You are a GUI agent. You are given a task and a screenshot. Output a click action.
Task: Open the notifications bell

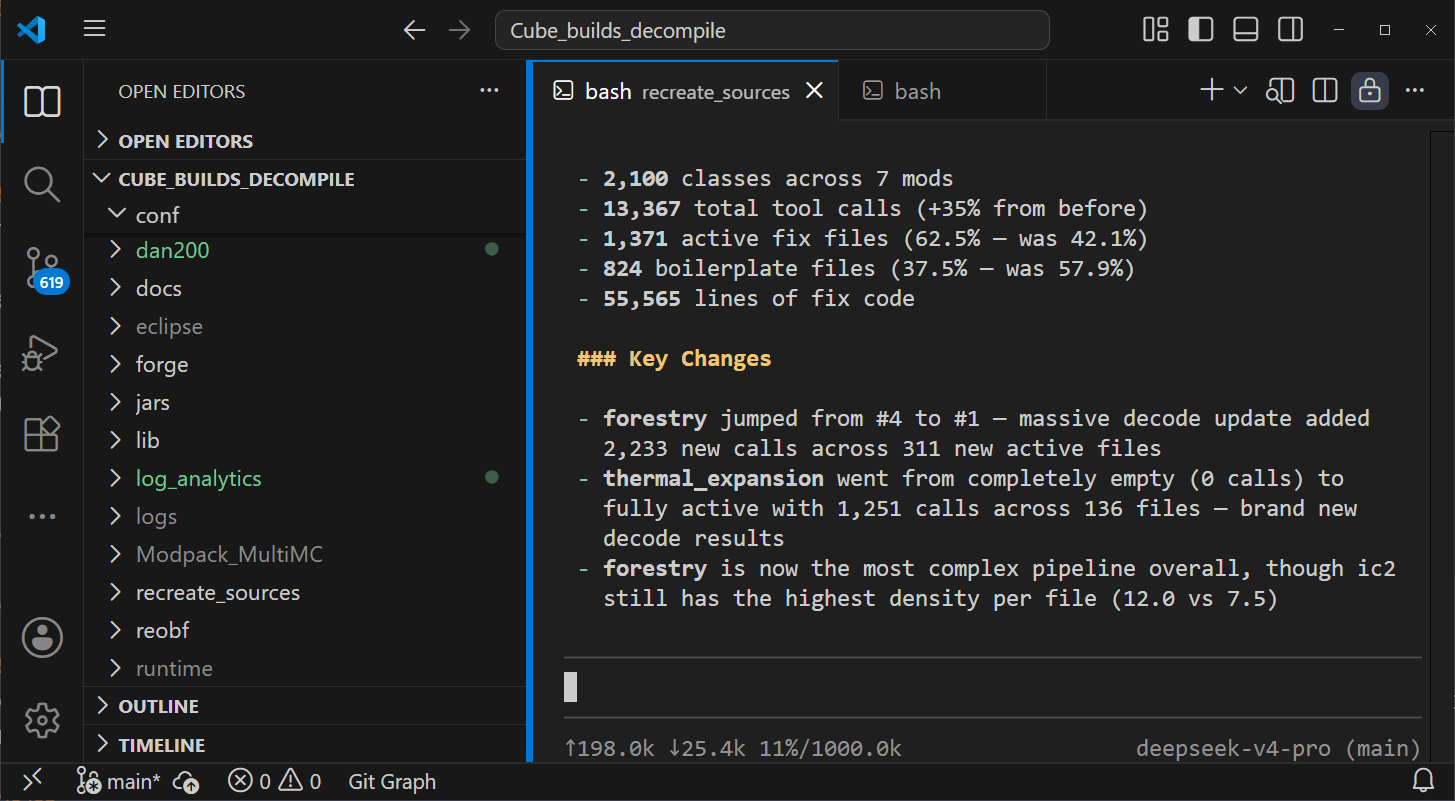1423,781
